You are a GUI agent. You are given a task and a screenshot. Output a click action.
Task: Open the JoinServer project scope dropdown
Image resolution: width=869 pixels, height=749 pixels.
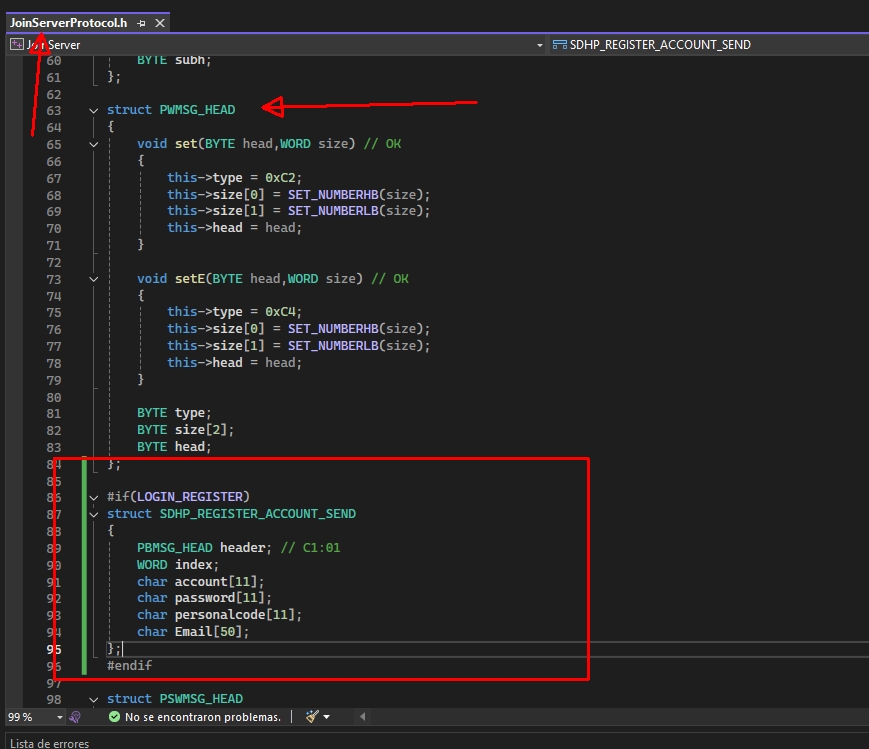[x=539, y=45]
